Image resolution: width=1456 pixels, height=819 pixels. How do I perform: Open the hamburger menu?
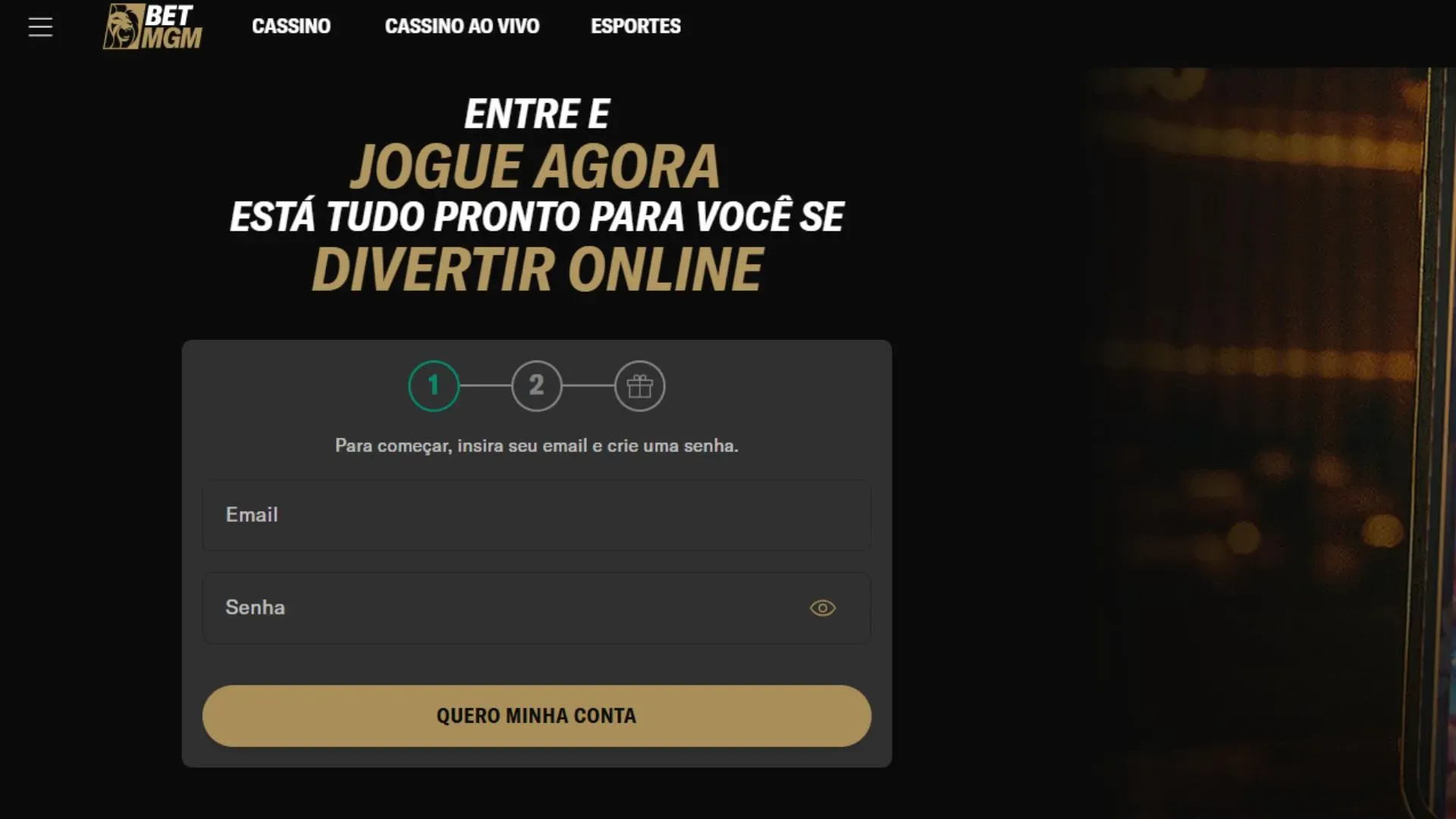(40, 27)
